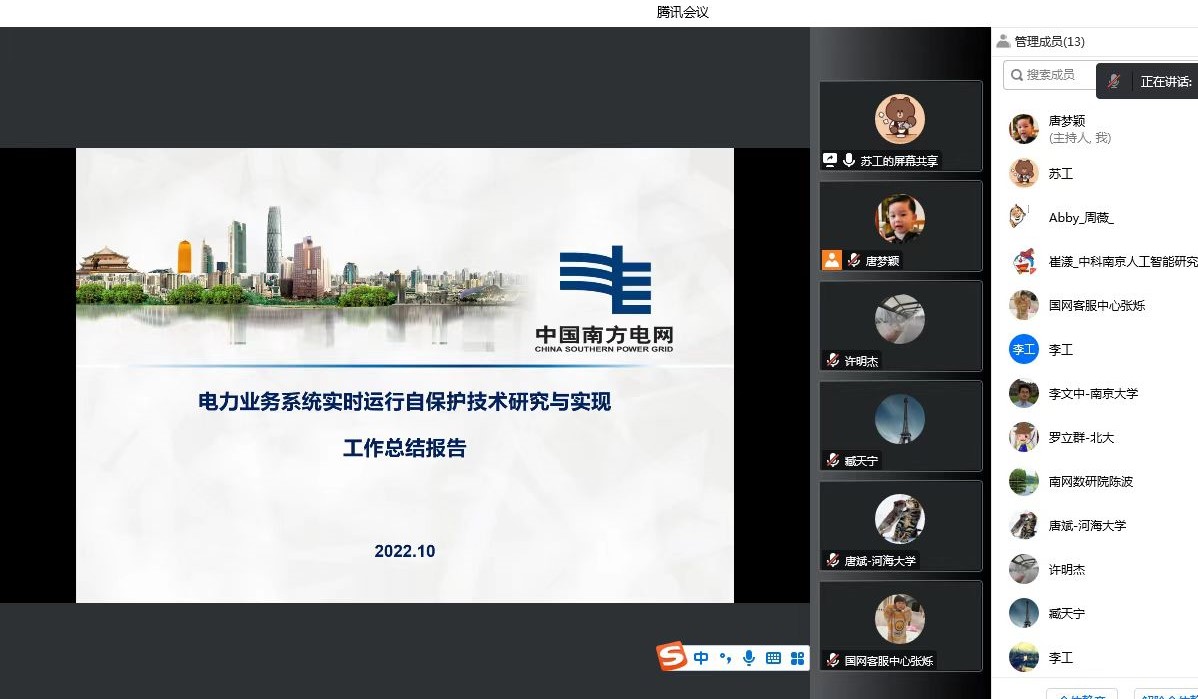1198x699 pixels.
Task: Click muted mic icon on 许明杰 tile
Action: click(x=832, y=360)
